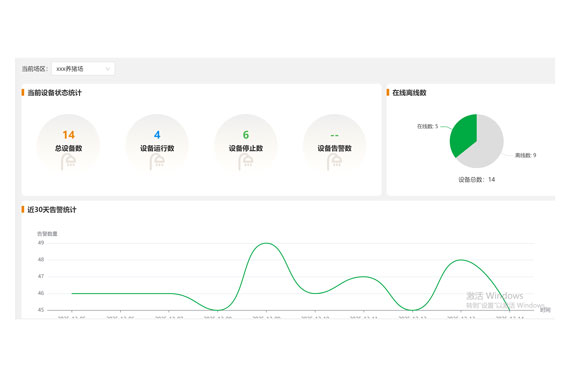The width and height of the screenshot is (570, 377).
Task: Click the 当前设备状态统计 panel title
Action: pos(55,93)
